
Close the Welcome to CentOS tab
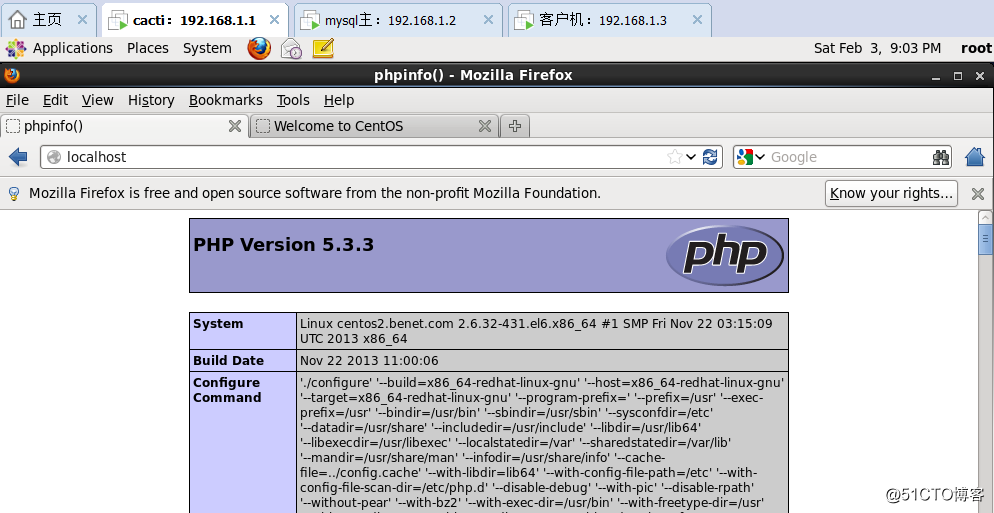point(485,126)
